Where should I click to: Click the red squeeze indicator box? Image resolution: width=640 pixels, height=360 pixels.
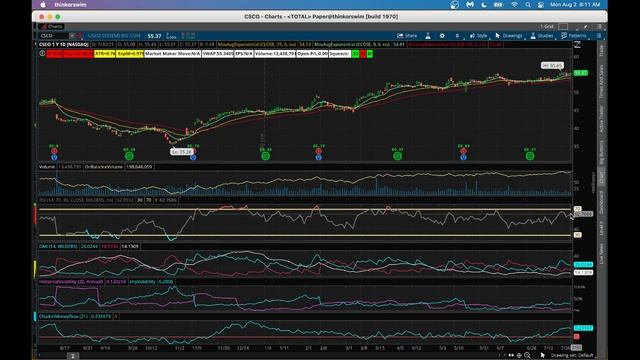[363, 54]
